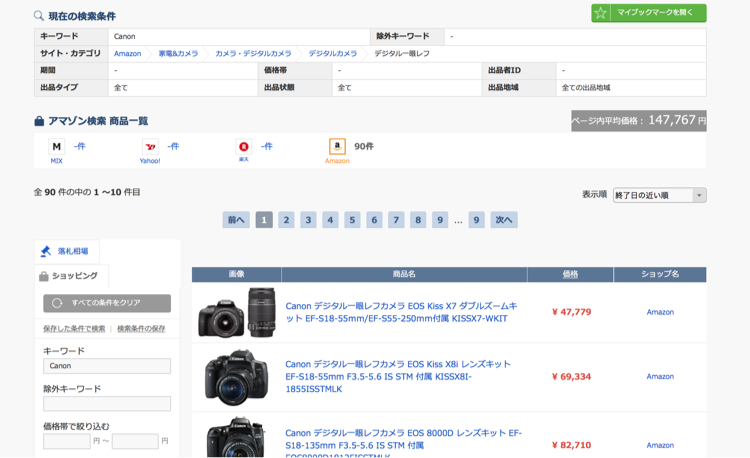Open the 表示順 sort order dropdown
750x458 pixels.
(659, 195)
